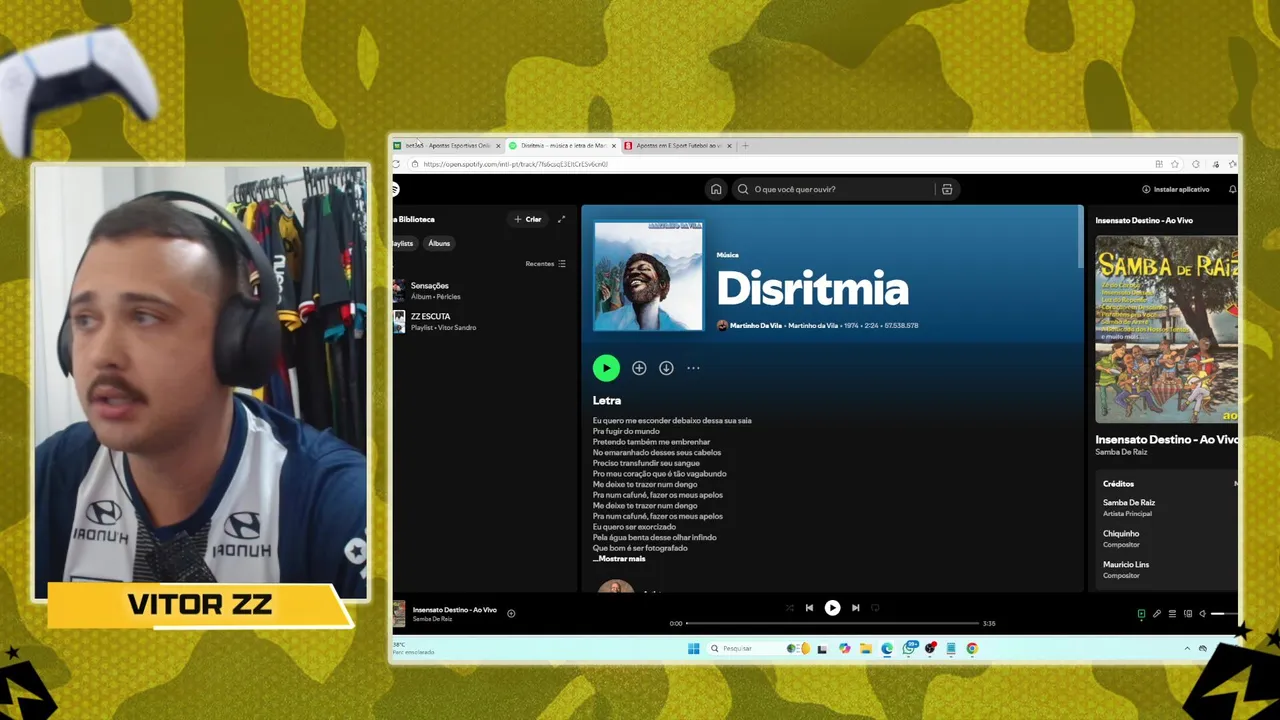This screenshot has height=720, width=1280.
Task: Open Recentes sort dropdown
Action: tap(546, 264)
